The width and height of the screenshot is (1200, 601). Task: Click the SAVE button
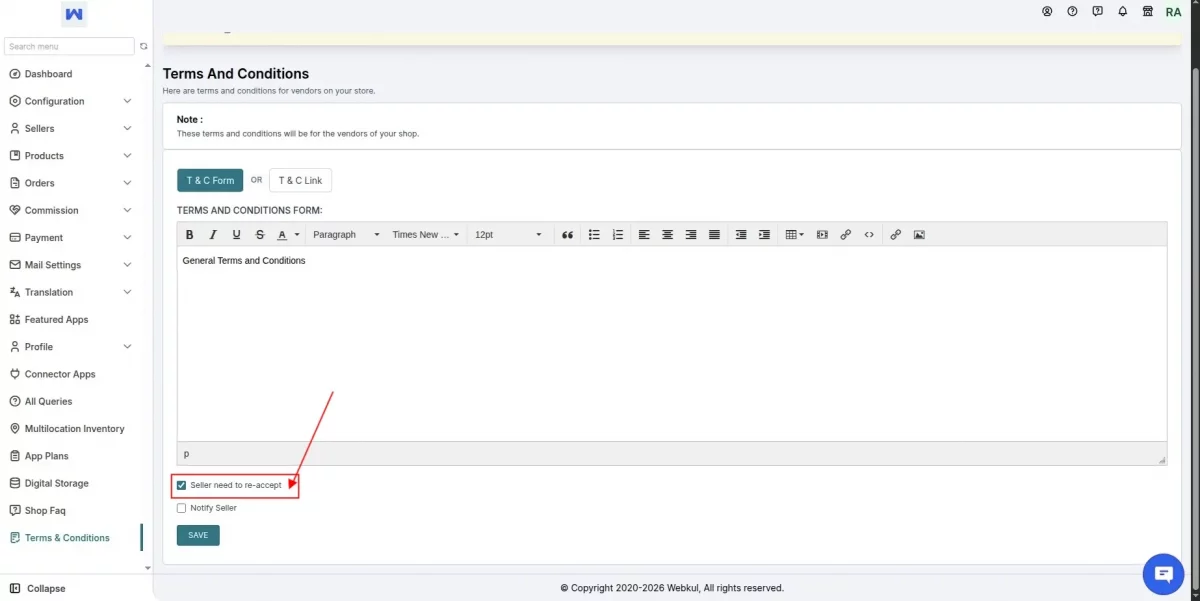click(x=198, y=535)
